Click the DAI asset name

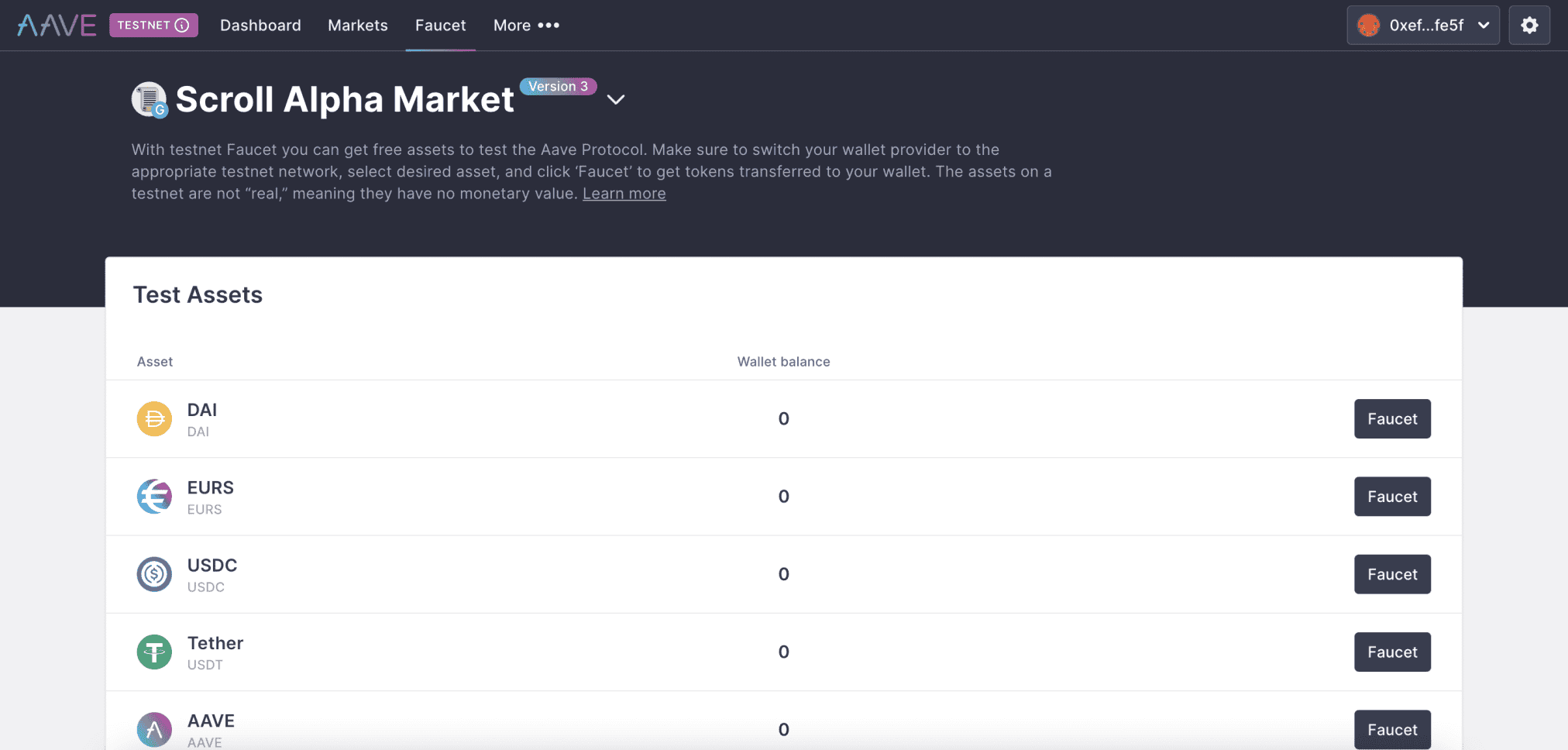[x=202, y=410]
